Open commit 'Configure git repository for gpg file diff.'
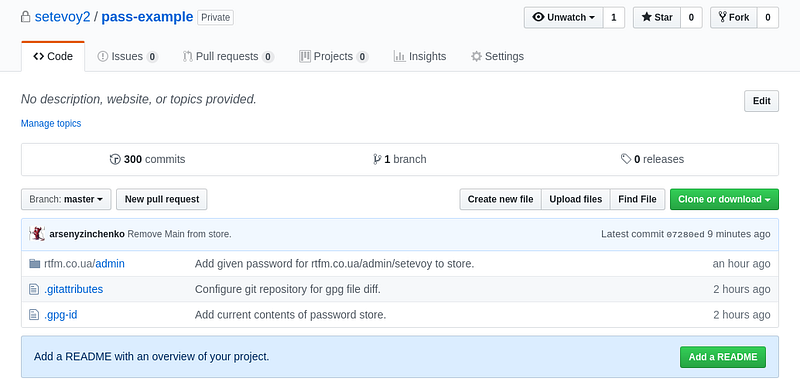The image size is (800, 391). [288, 289]
